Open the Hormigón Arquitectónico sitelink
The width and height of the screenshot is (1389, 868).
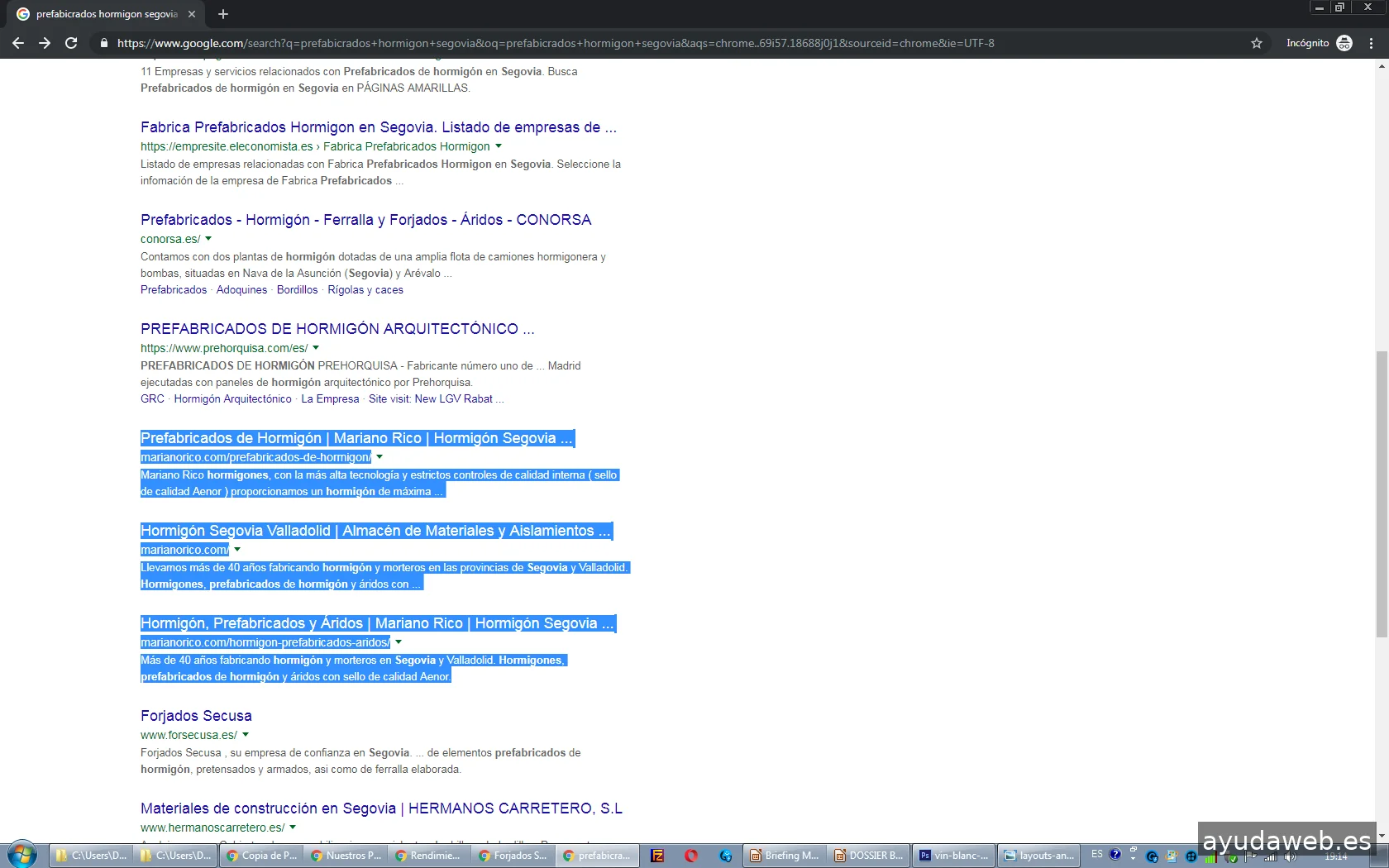click(x=232, y=399)
